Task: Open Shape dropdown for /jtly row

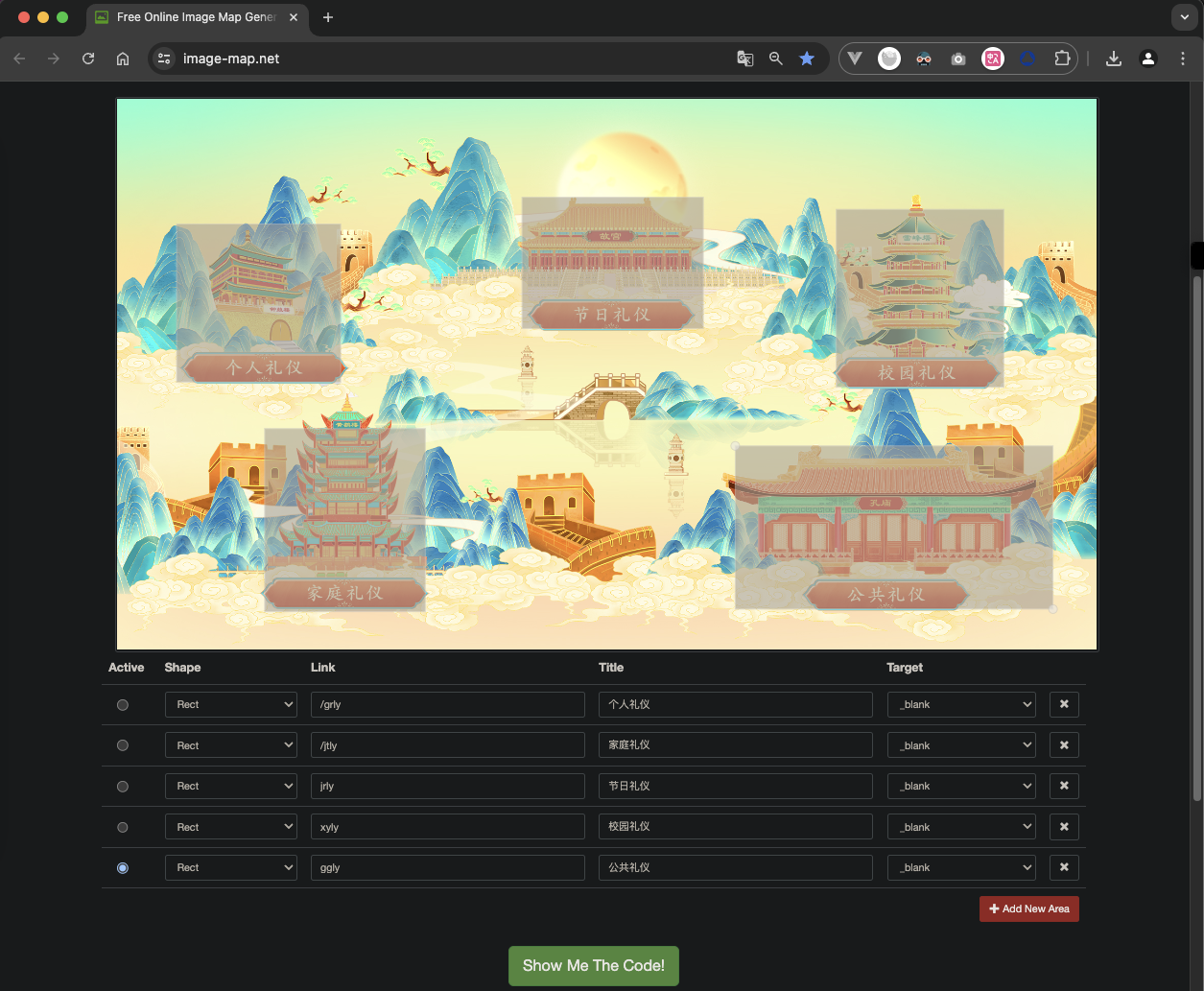Action: tap(231, 745)
